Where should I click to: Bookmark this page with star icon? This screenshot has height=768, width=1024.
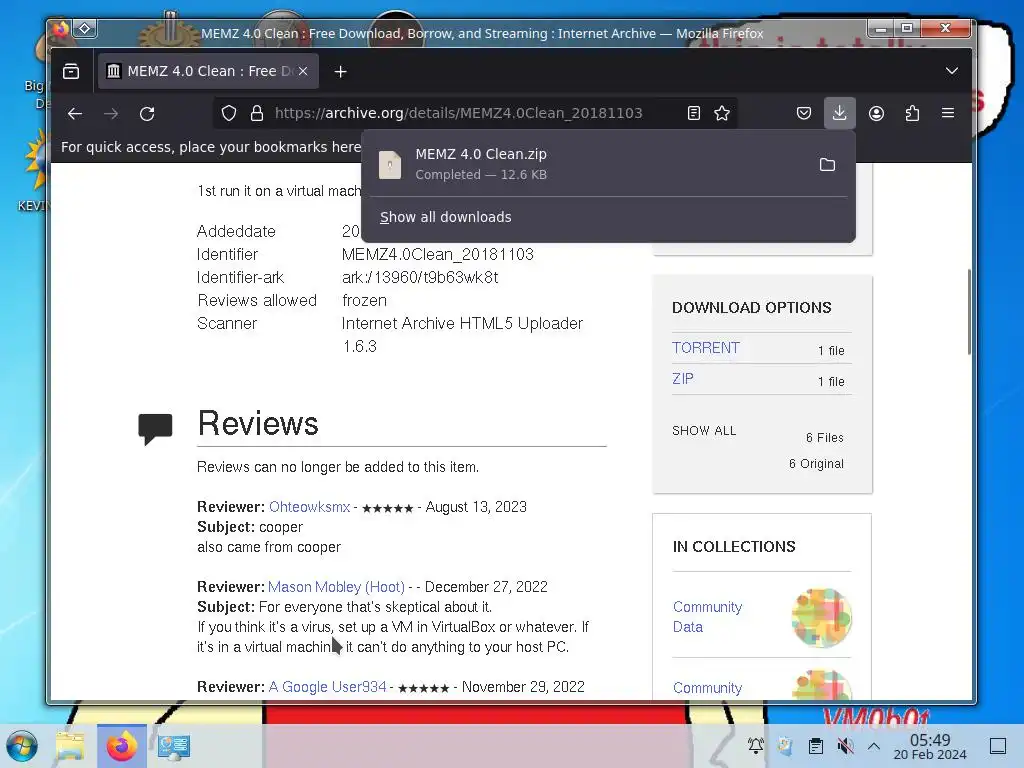722,113
